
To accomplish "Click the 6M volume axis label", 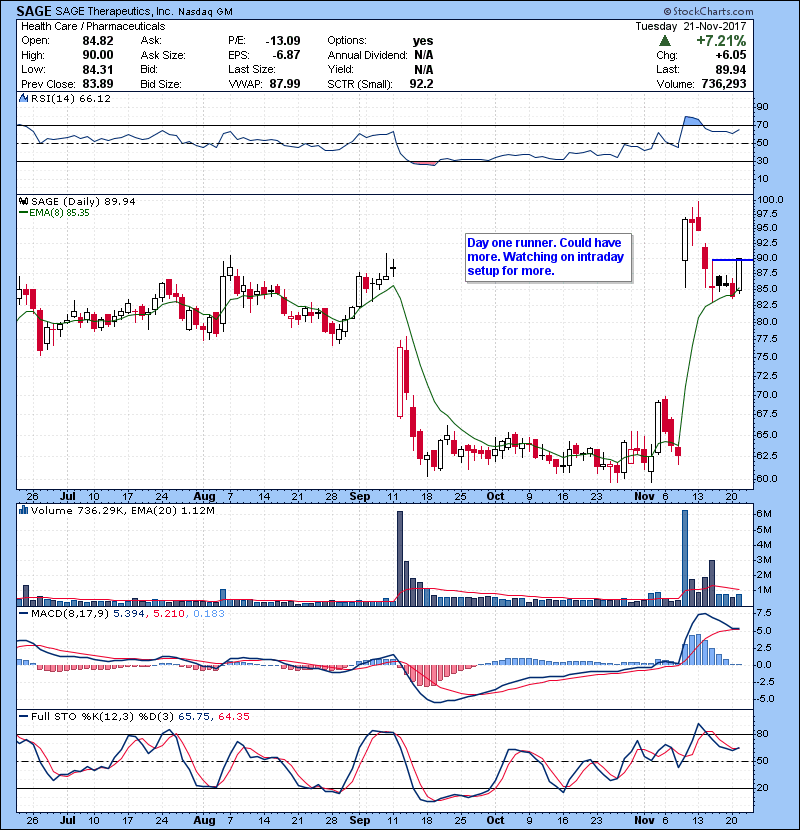I will [x=764, y=514].
